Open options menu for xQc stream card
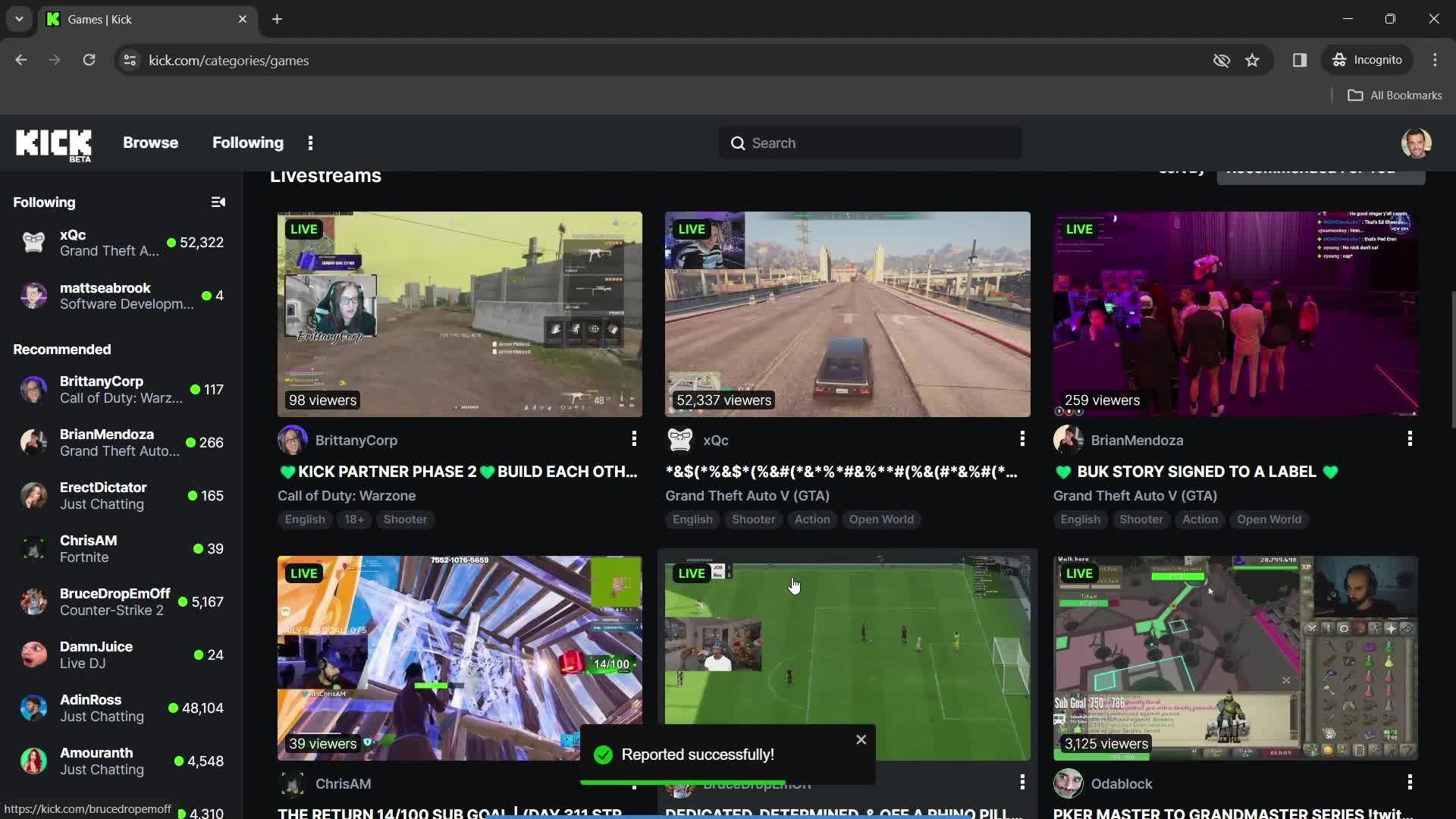Image resolution: width=1456 pixels, height=819 pixels. click(1022, 438)
